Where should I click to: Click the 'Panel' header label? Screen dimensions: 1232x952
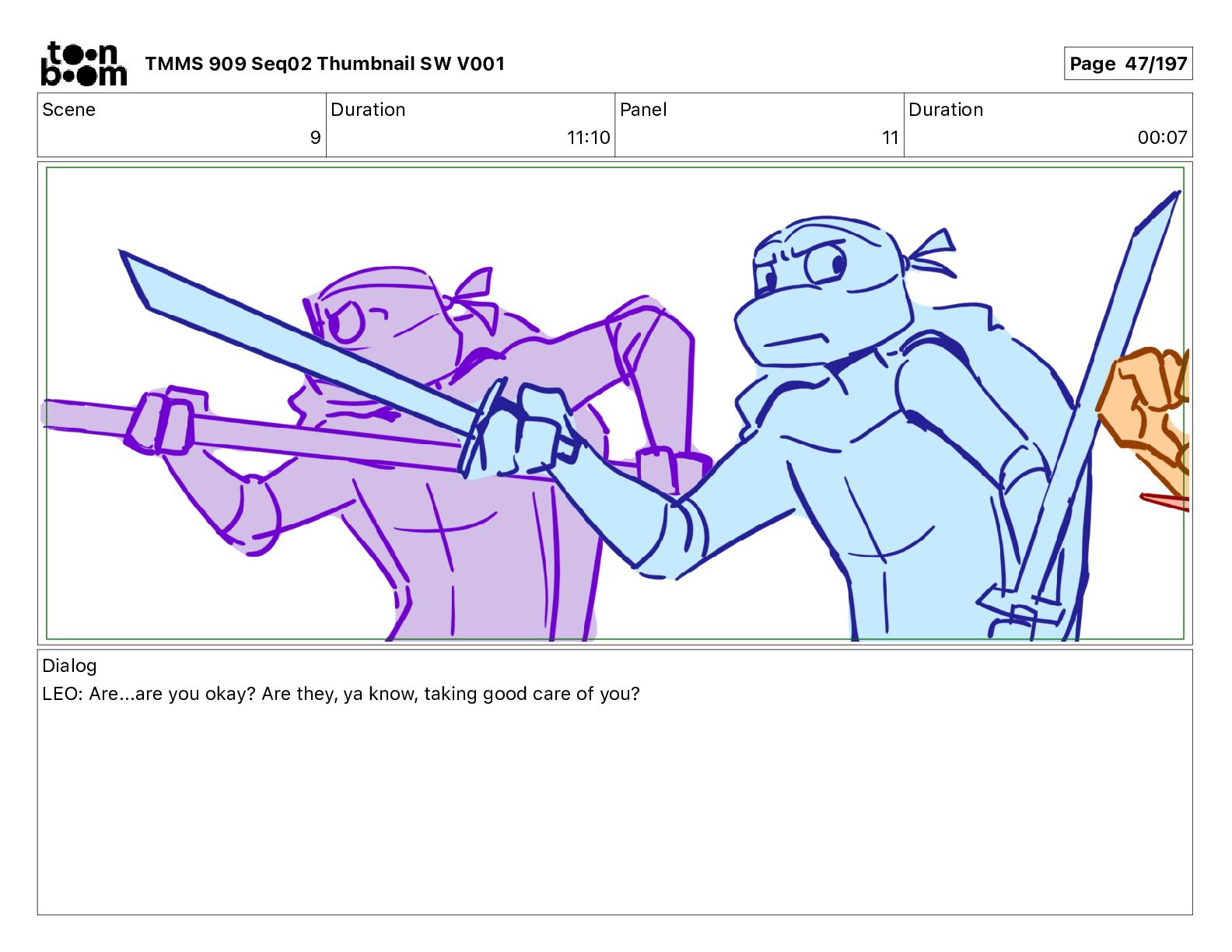[x=643, y=110]
